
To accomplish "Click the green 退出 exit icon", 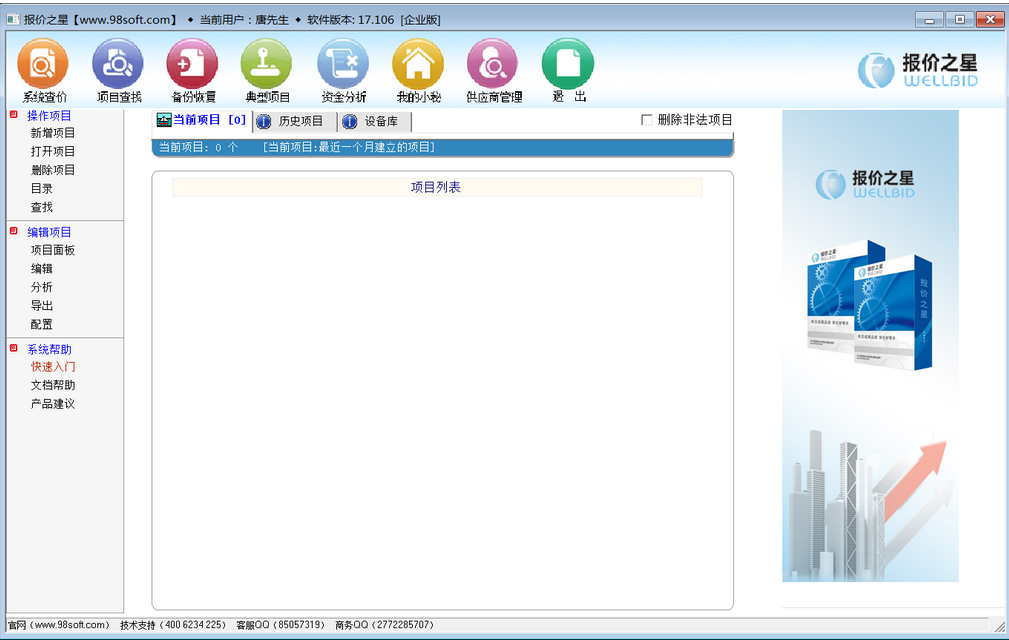I will point(568,64).
